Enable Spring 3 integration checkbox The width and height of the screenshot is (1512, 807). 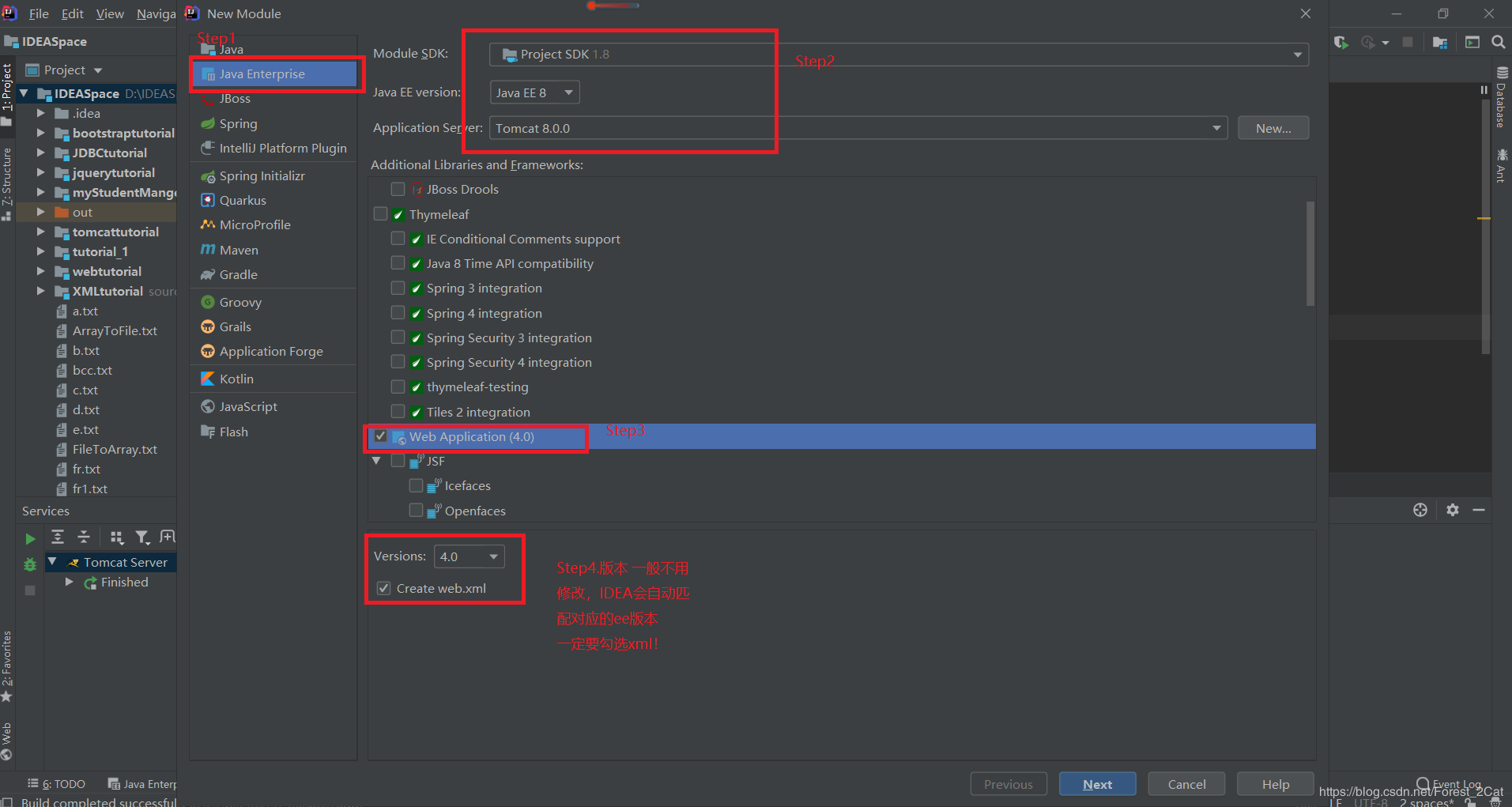[398, 288]
